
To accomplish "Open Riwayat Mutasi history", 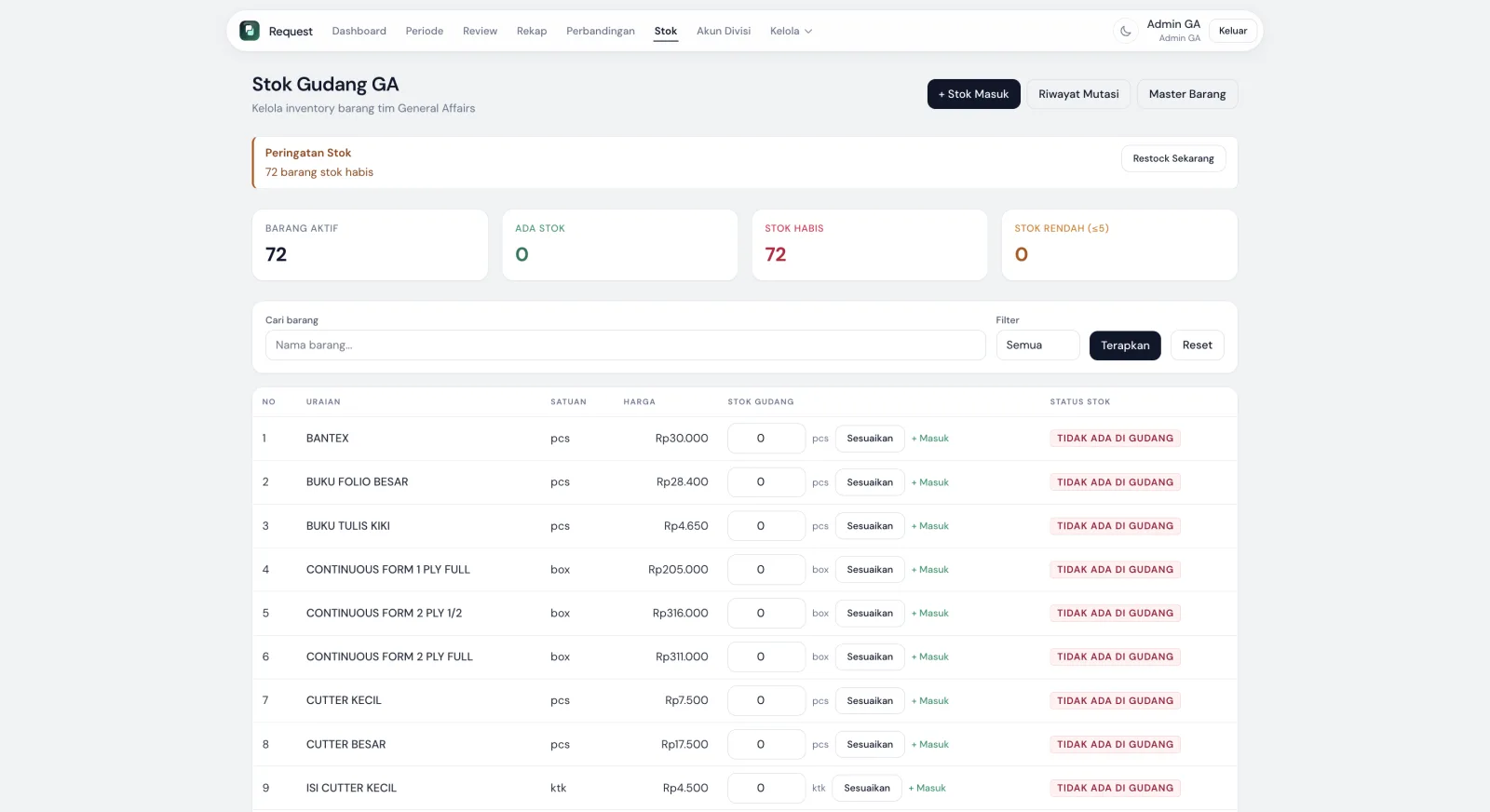I will (x=1078, y=94).
